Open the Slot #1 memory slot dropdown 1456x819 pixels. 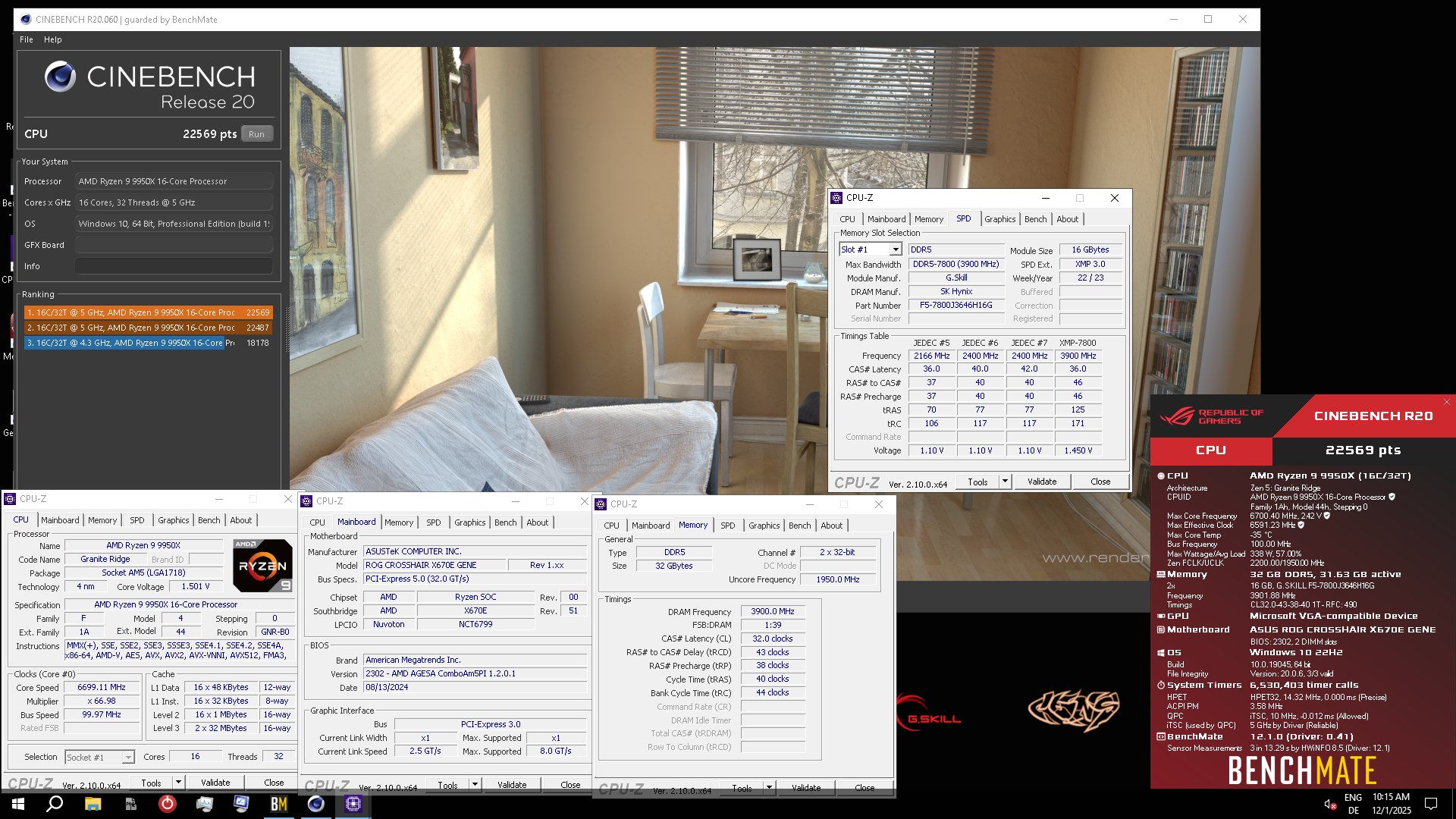[896, 249]
